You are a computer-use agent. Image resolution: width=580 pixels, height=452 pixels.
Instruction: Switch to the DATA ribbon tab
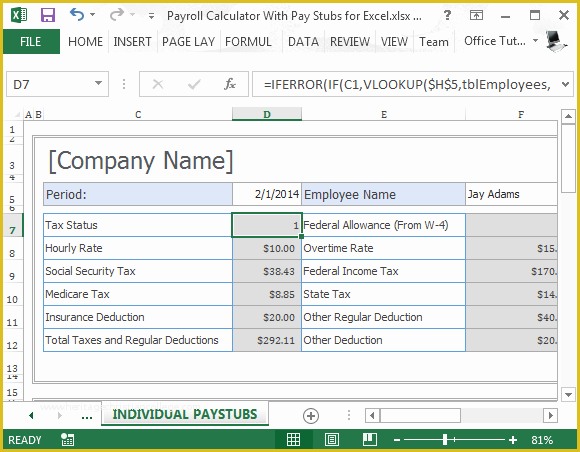303,41
